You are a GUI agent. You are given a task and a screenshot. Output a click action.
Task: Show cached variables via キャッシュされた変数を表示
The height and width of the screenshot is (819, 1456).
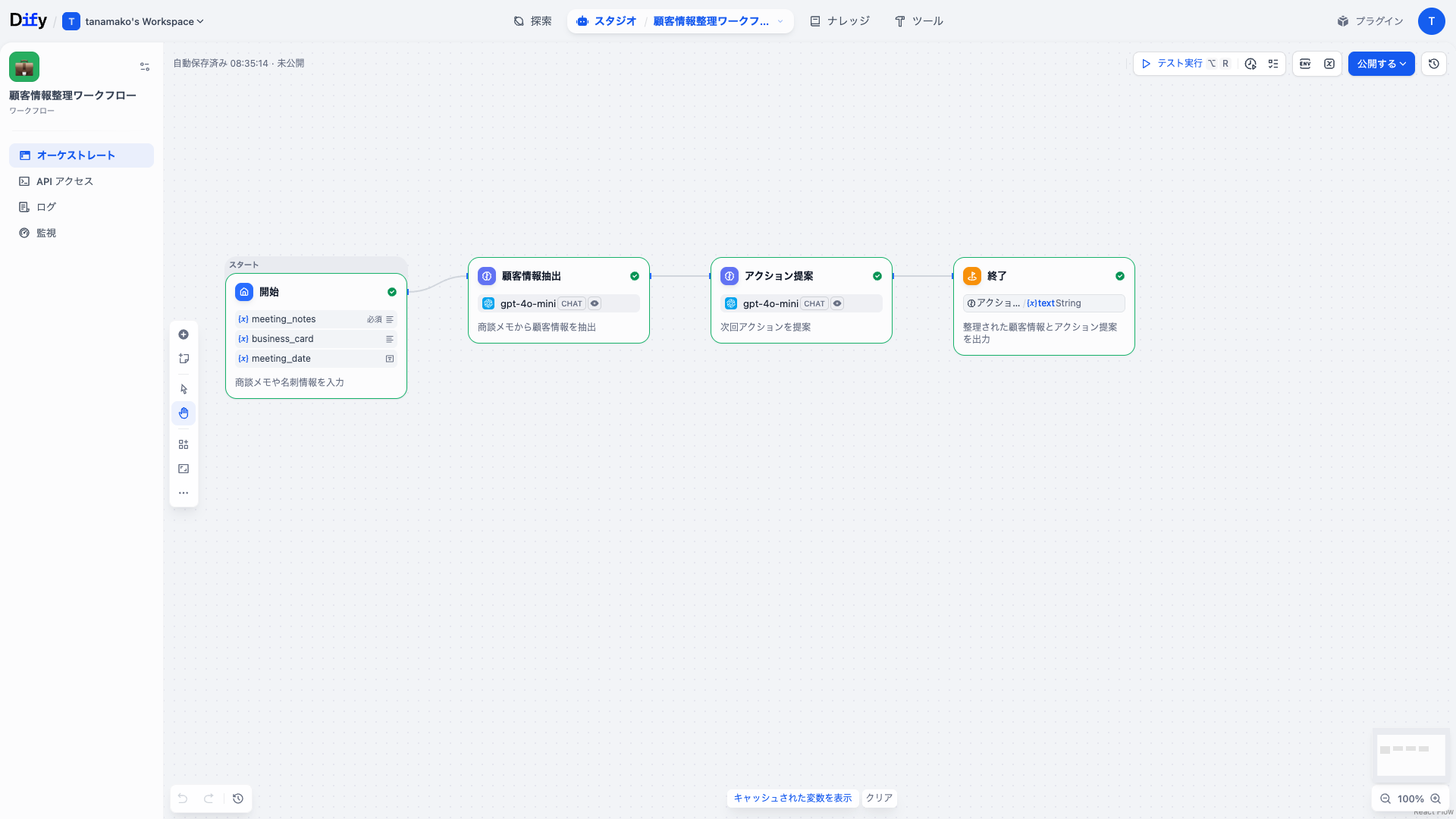pyautogui.click(x=792, y=798)
